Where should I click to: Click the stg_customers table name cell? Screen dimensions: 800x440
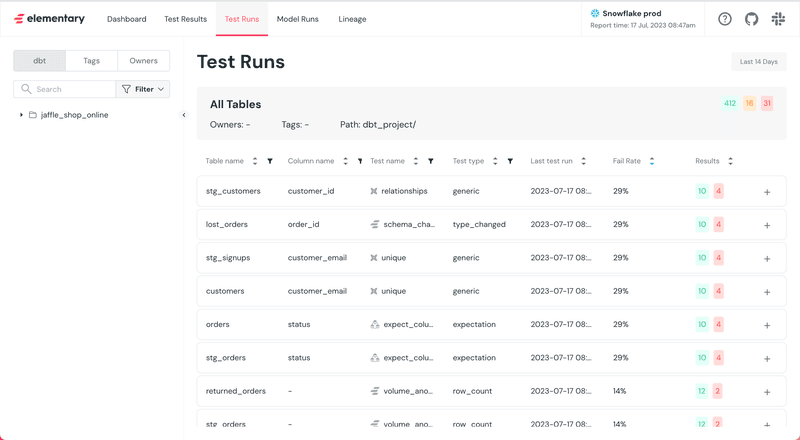pyautogui.click(x=233, y=191)
